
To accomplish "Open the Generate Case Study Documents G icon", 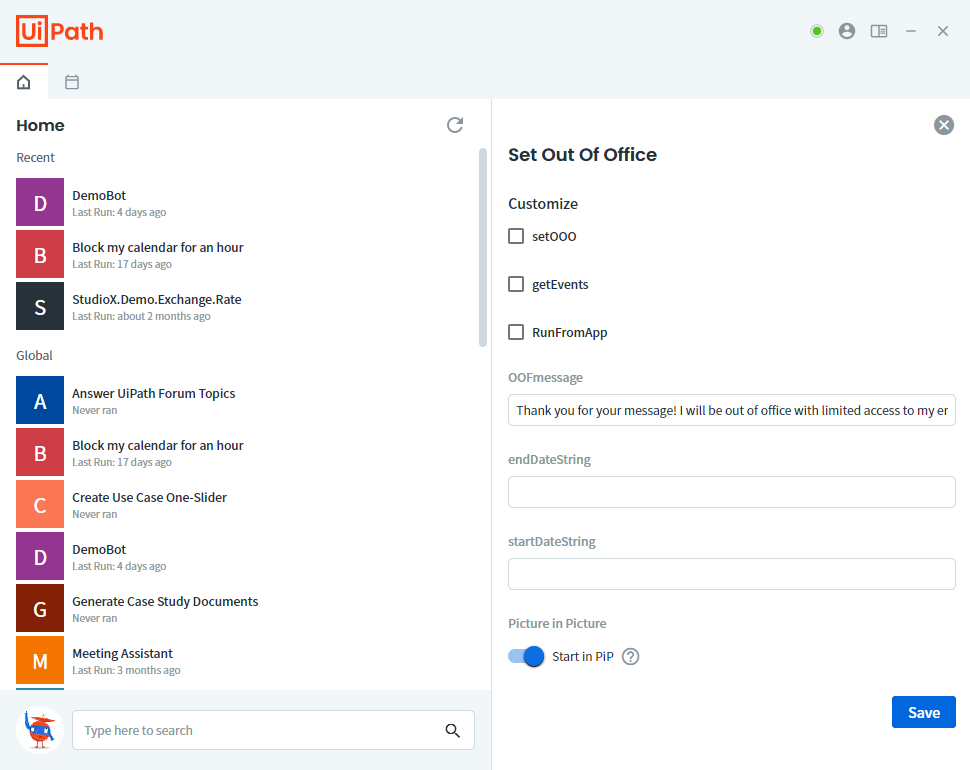I will [x=40, y=608].
